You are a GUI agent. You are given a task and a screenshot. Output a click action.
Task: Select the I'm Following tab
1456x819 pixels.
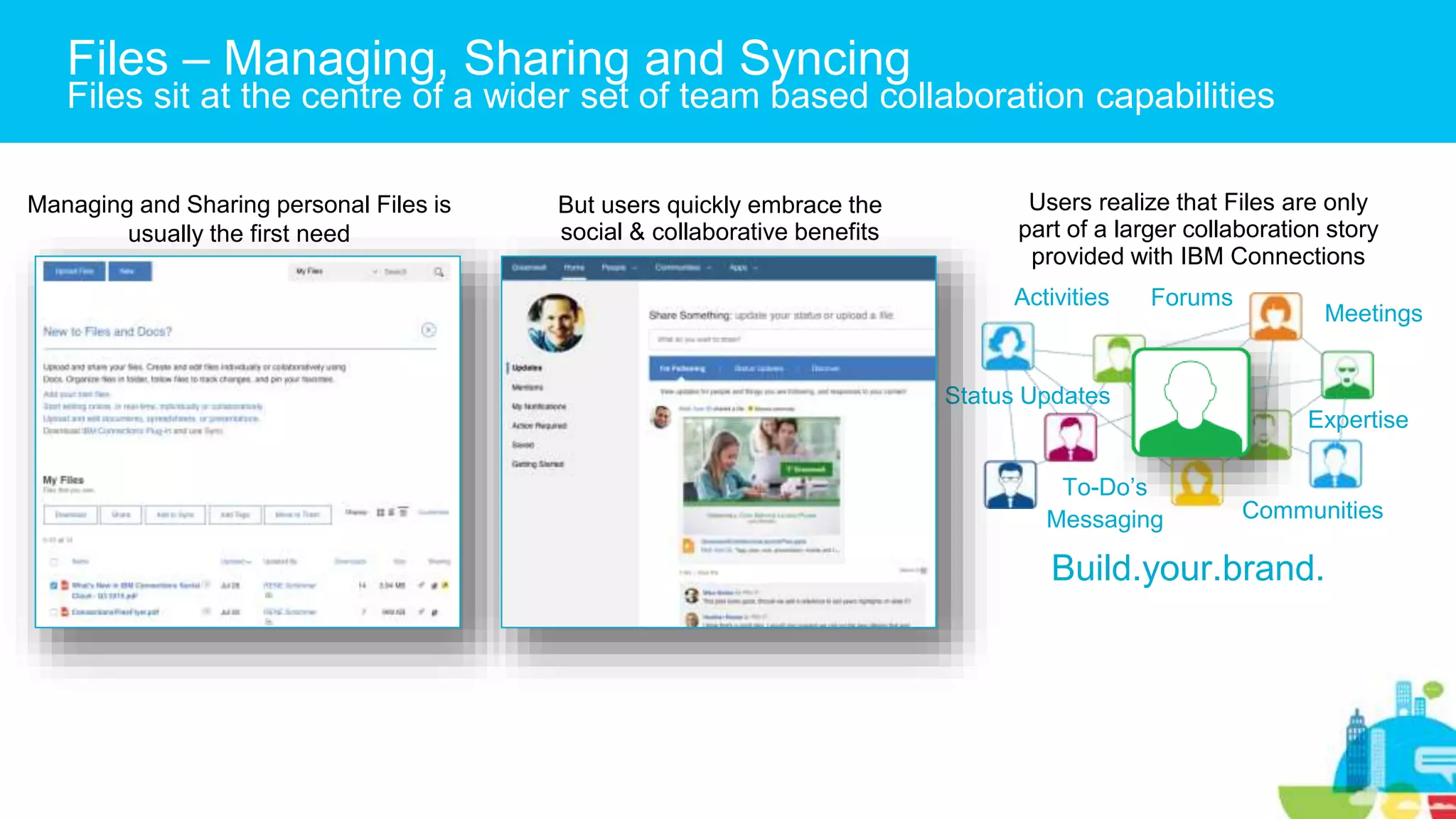tap(682, 368)
